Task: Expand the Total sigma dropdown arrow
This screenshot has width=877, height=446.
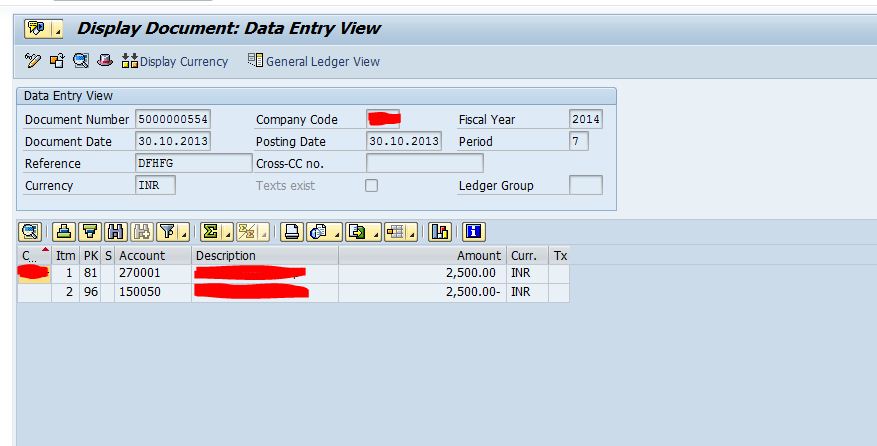Action: tap(227, 233)
